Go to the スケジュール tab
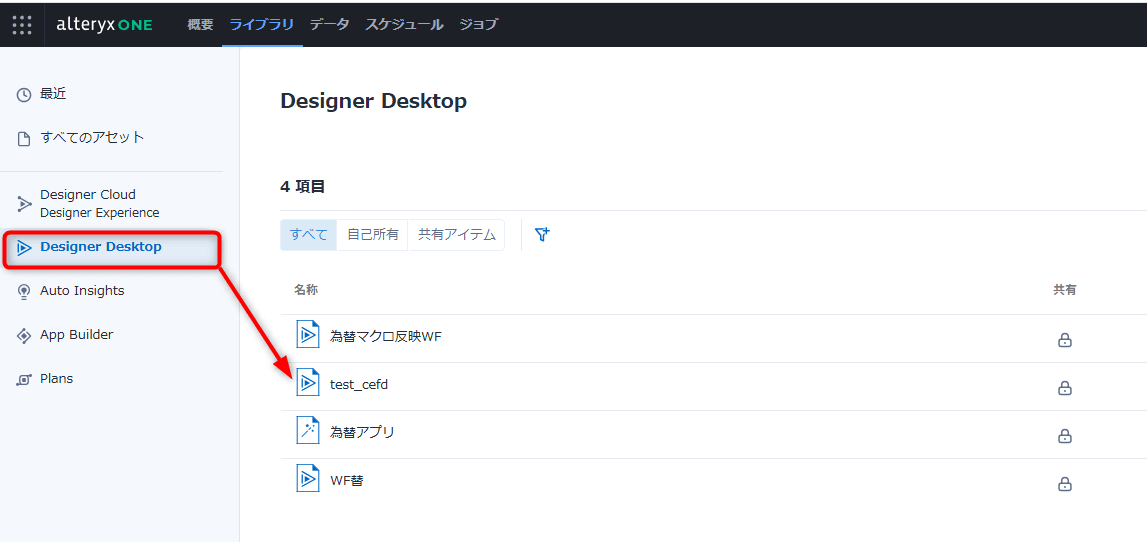The image size is (1147, 542). [404, 24]
